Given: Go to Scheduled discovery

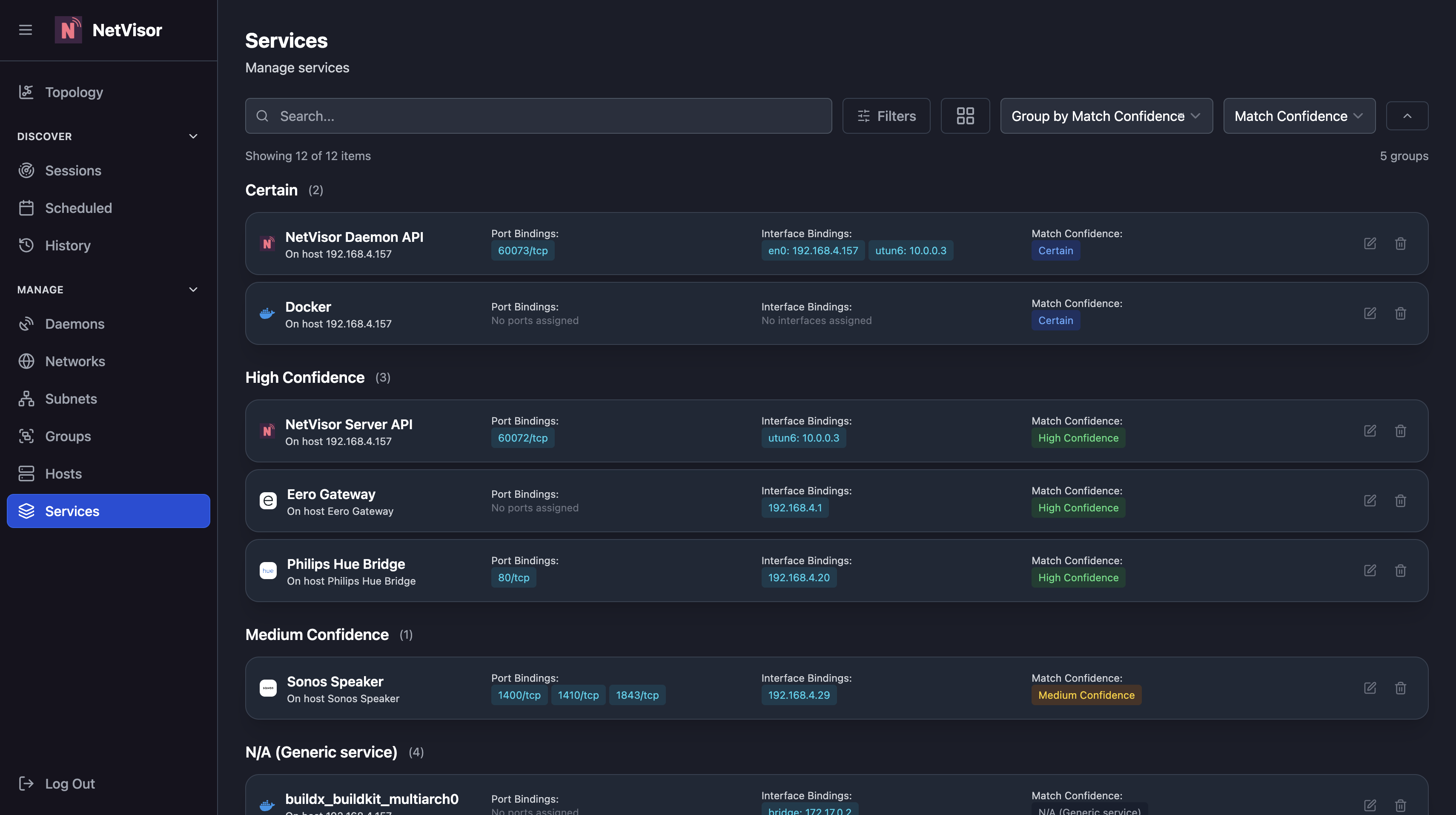Looking at the screenshot, I should click(109, 208).
